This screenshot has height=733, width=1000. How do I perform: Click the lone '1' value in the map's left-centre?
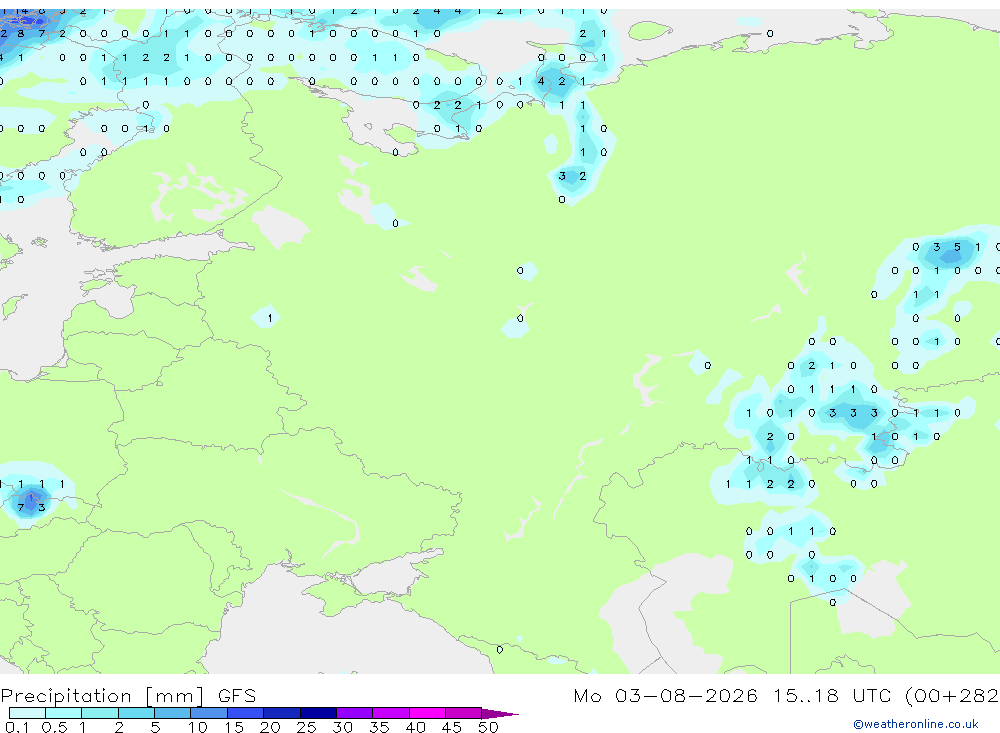[x=270, y=318]
